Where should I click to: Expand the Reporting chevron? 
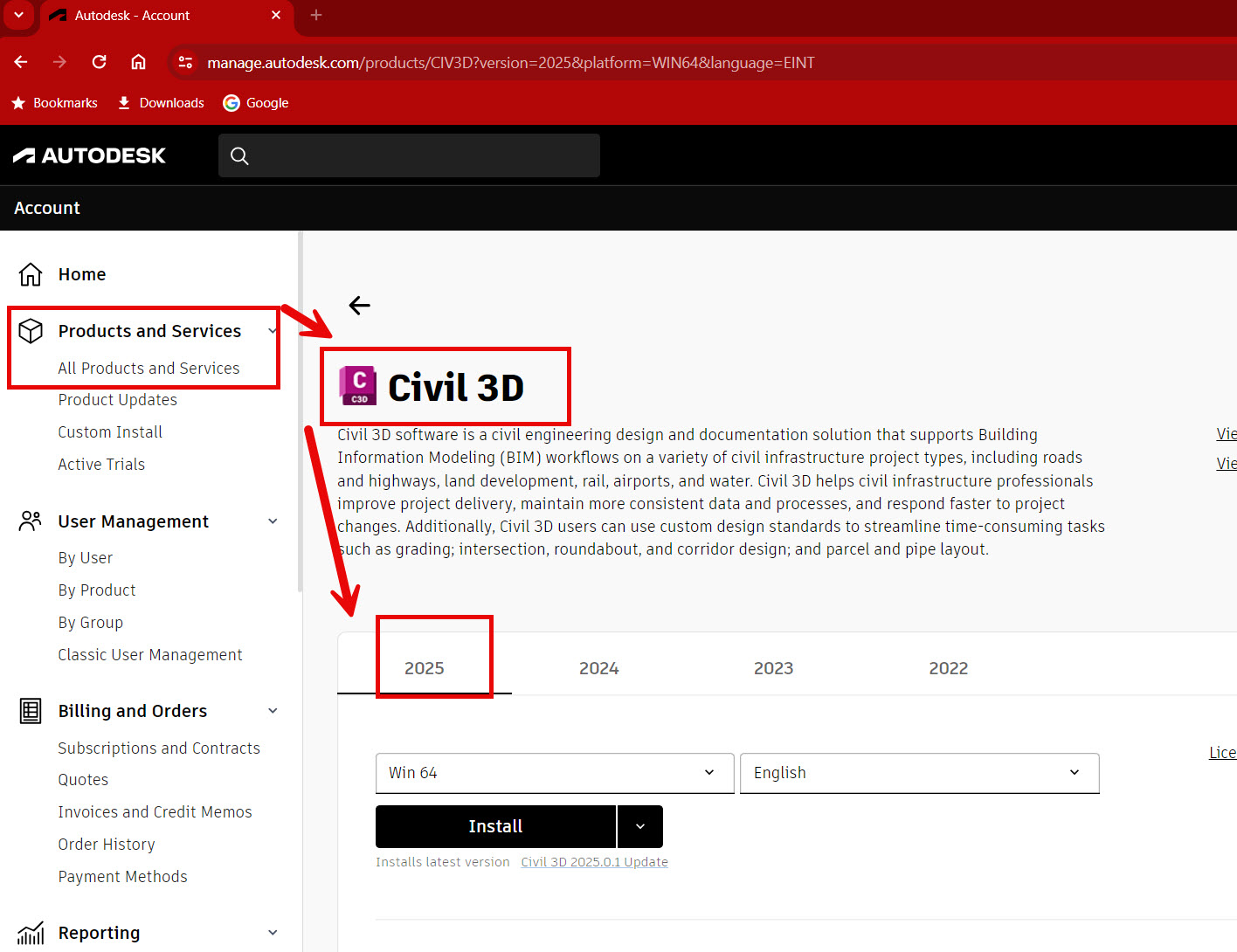pos(273,933)
